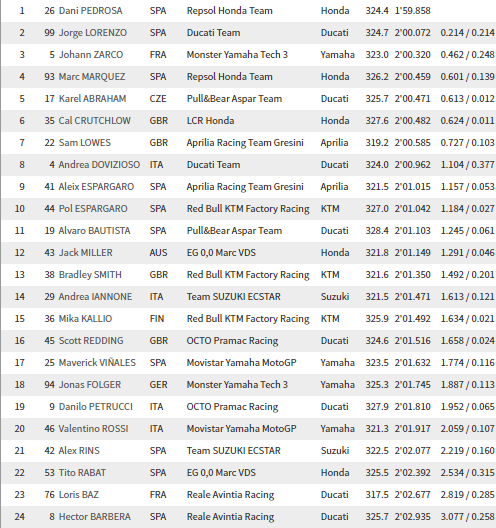Click Red Bull KTM Factory Racing for Pol ESPARGARO

pyautogui.click(x=248, y=209)
